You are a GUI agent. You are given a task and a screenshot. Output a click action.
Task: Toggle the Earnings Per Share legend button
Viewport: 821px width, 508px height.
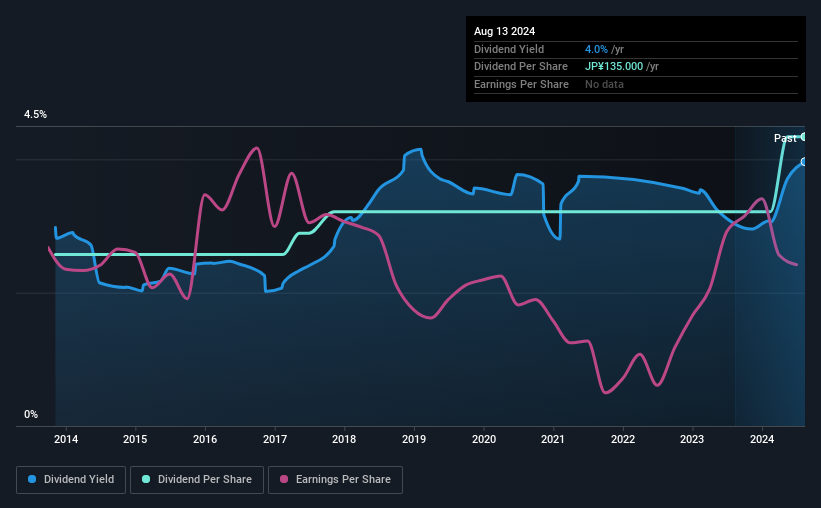[x=335, y=479]
